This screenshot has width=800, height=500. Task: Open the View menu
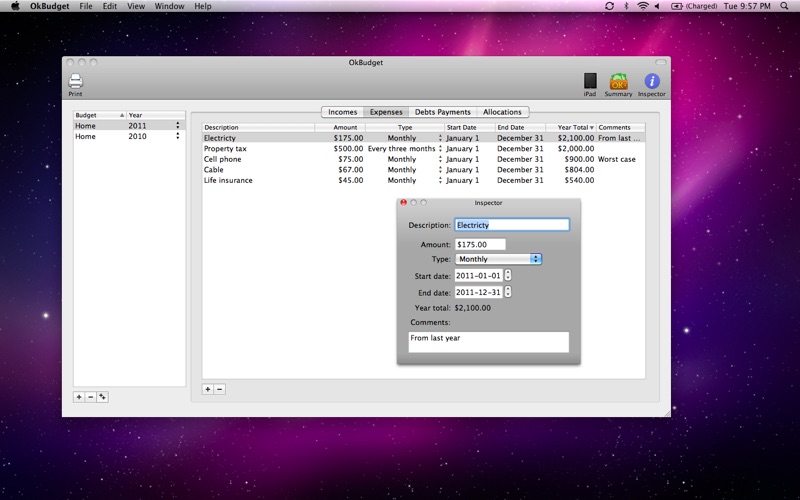[x=136, y=6]
